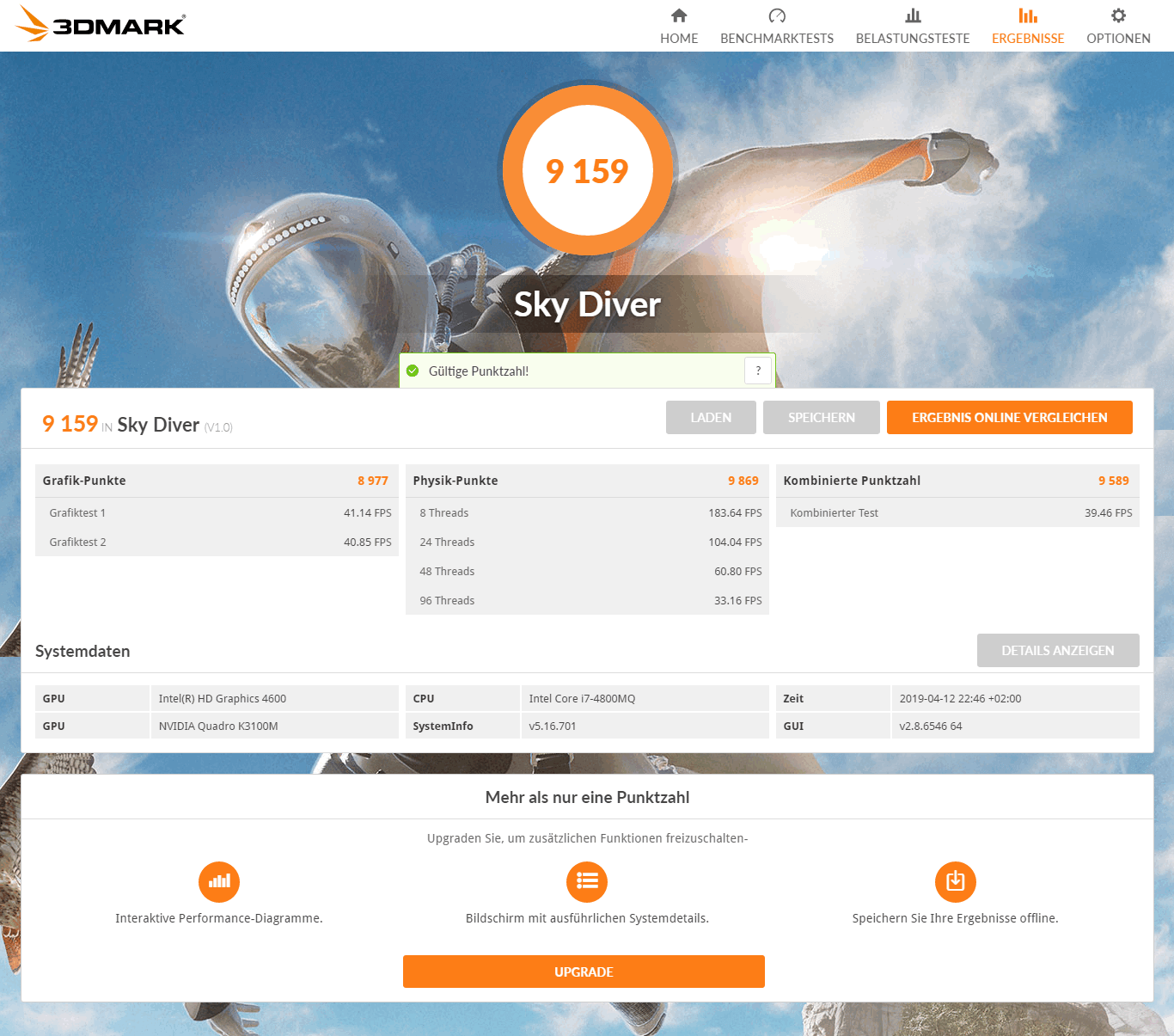The width and height of the screenshot is (1174, 1036).
Task: Click Intel Core i7-4800MQ value
Action: pyautogui.click(x=582, y=698)
